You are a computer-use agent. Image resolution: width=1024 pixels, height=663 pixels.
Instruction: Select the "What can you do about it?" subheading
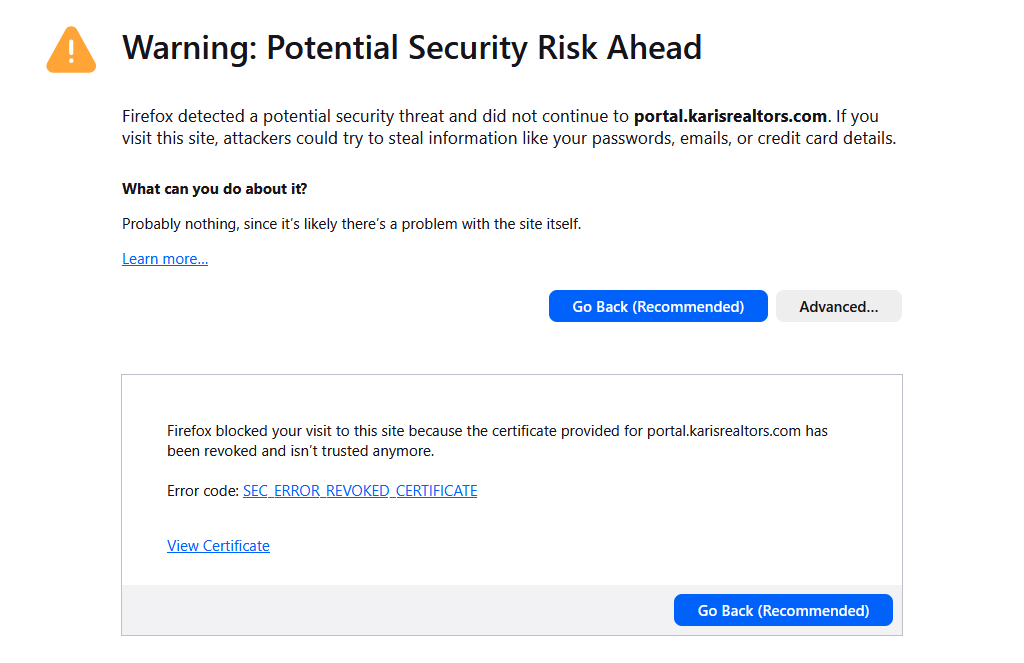click(214, 189)
